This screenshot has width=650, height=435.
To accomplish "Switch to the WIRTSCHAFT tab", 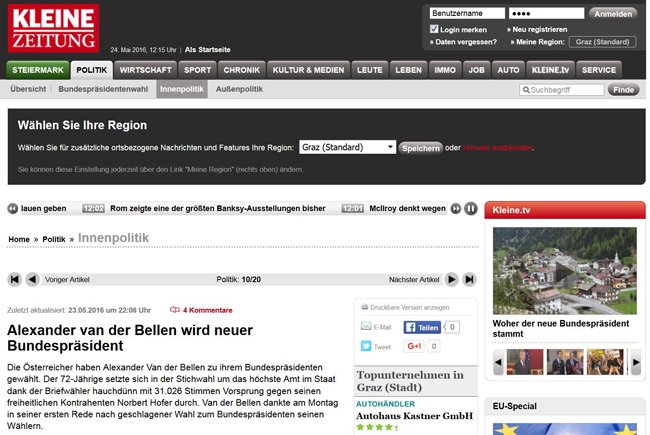I will pyautogui.click(x=146, y=70).
